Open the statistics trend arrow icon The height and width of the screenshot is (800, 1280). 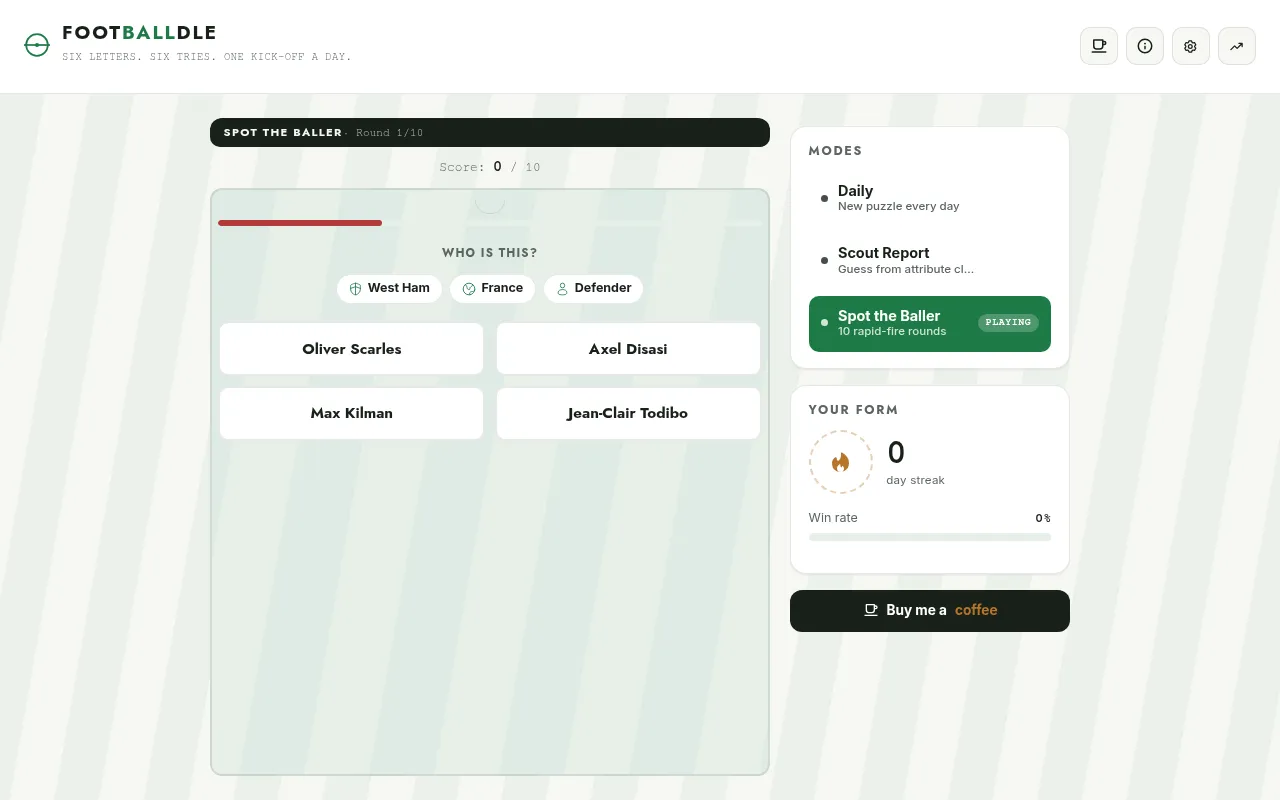click(1237, 46)
